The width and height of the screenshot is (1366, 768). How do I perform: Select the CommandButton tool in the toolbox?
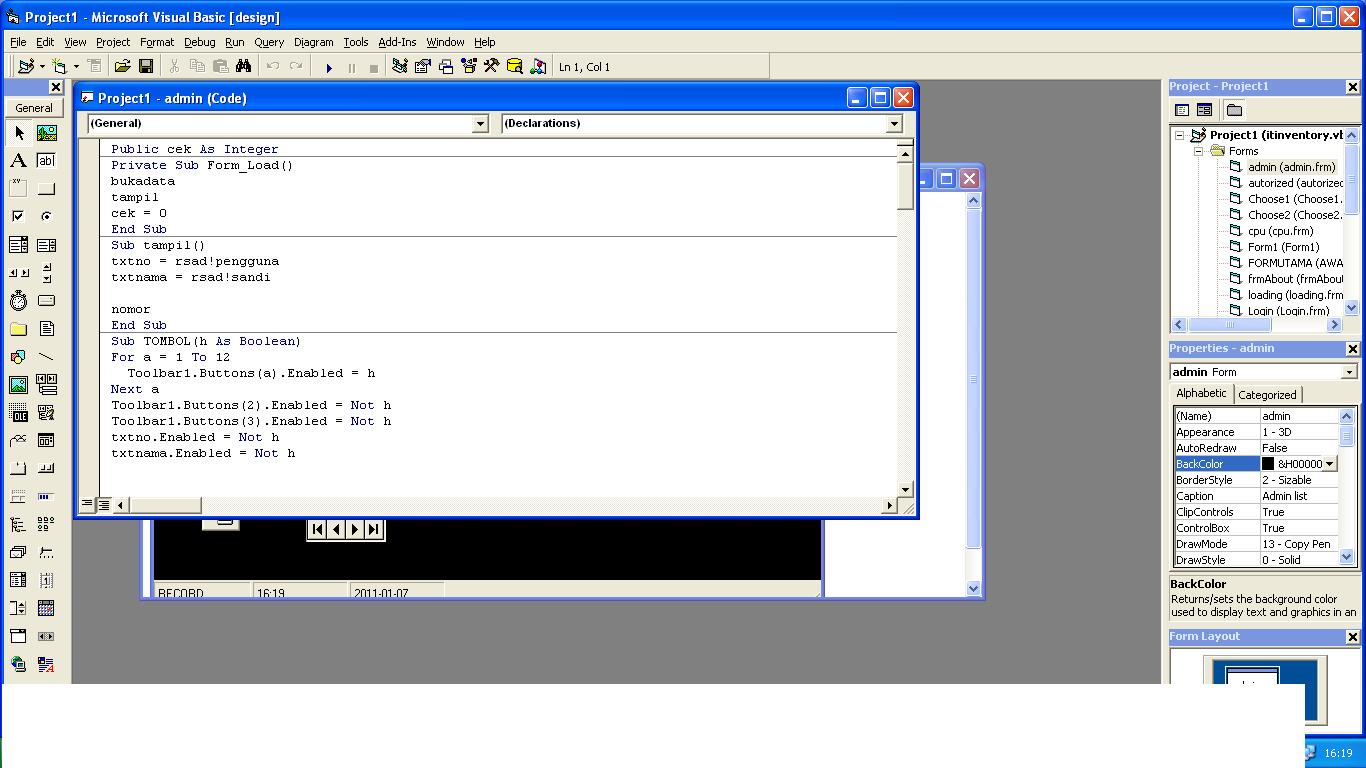point(45,187)
